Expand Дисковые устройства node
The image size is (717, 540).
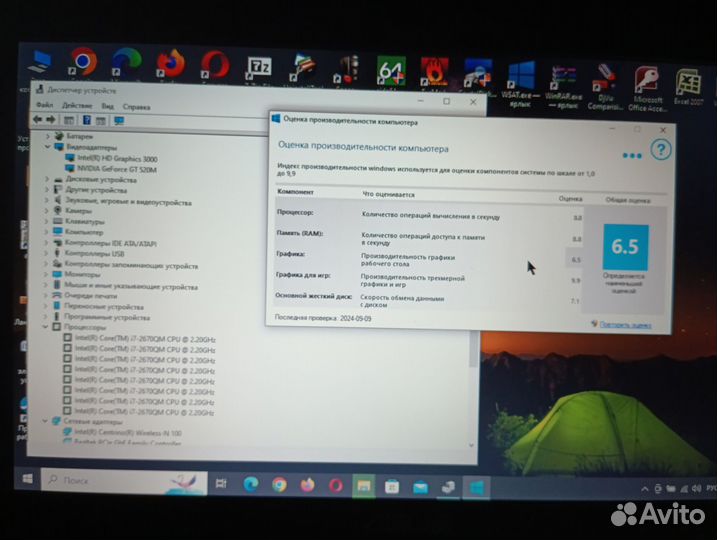47,179
